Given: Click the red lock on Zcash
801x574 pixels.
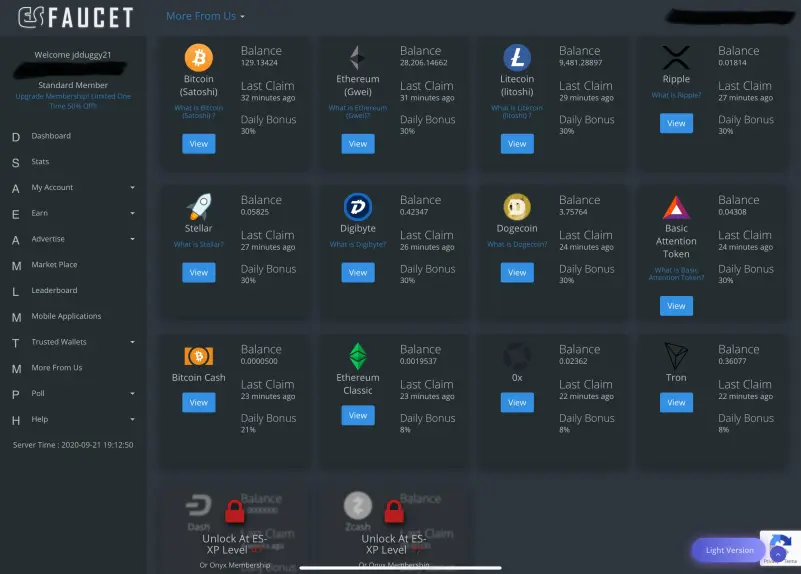Looking at the screenshot, I should coord(394,511).
